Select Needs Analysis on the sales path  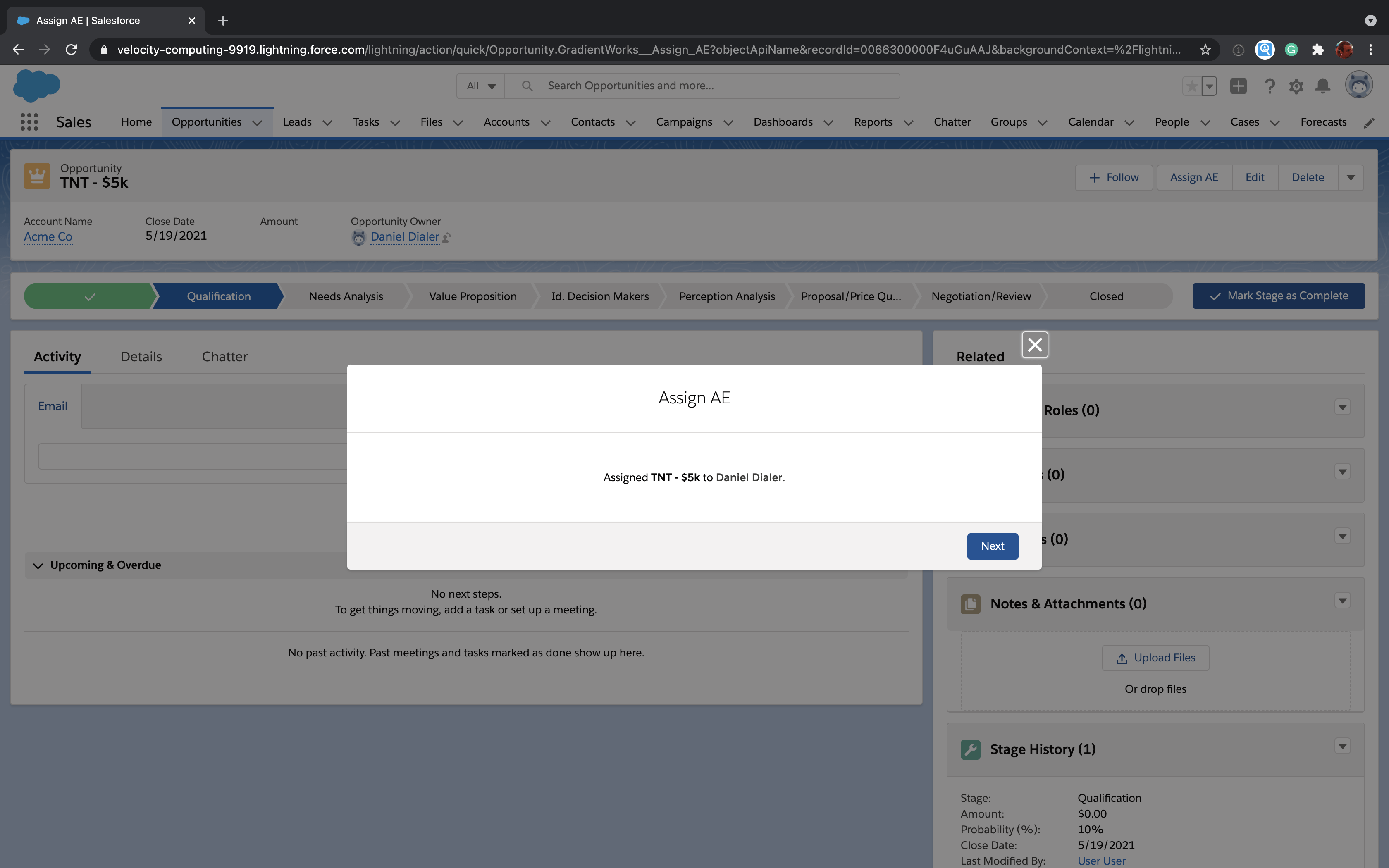point(346,296)
